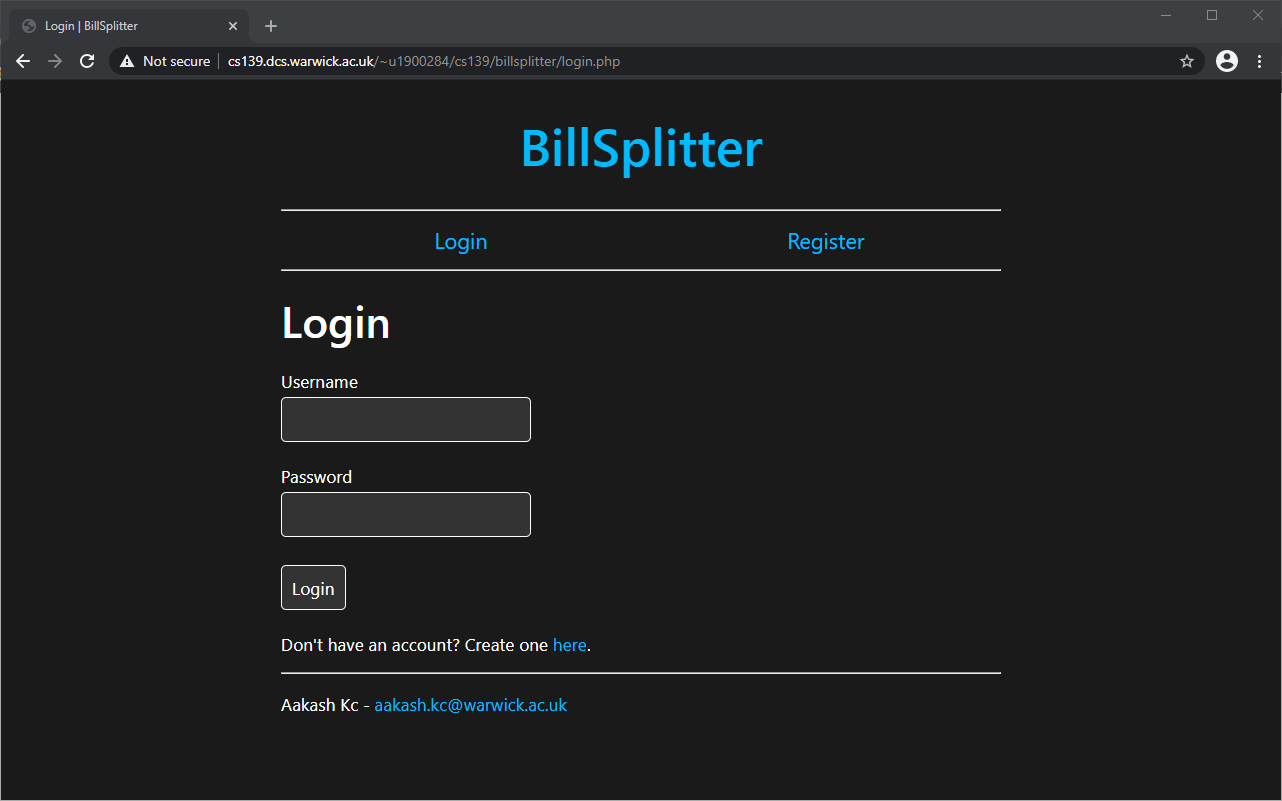Click the Password label
The image size is (1282, 801).
316,477
